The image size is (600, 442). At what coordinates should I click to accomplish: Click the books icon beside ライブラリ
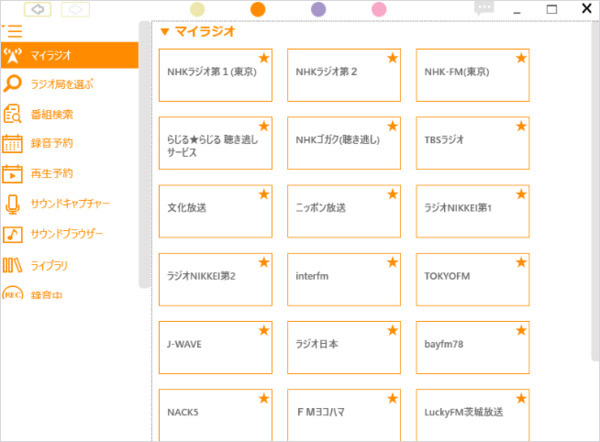[12, 265]
